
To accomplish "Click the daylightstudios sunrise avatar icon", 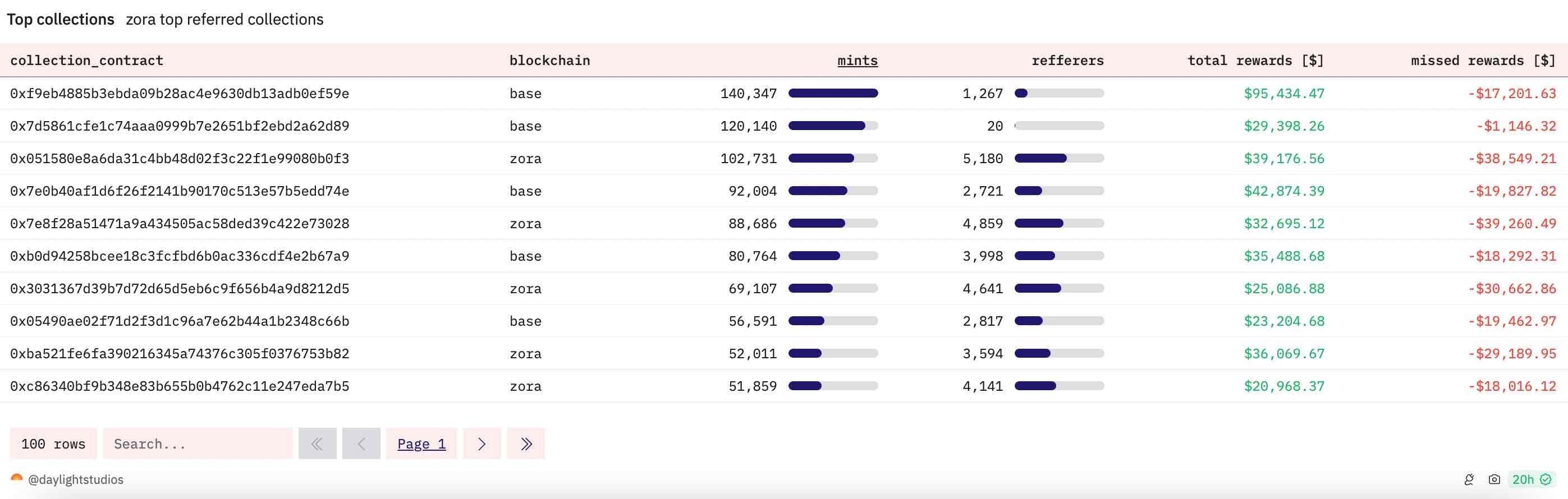I will click(x=16, y=479).
